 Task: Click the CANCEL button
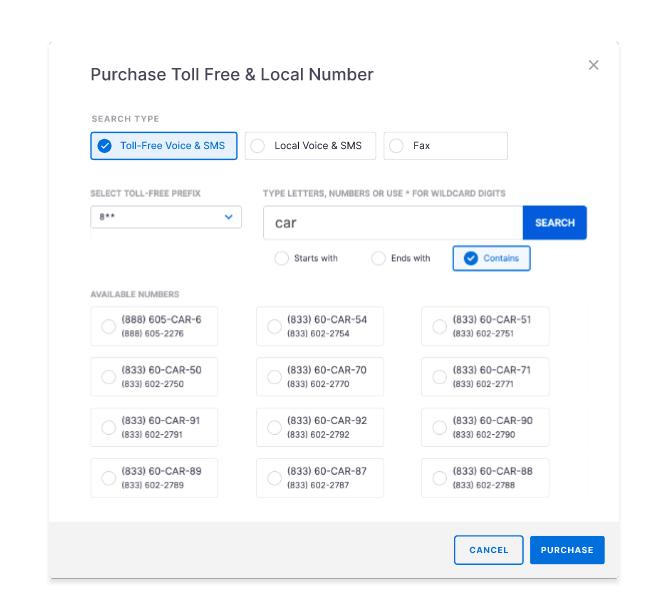pos(489,550)
